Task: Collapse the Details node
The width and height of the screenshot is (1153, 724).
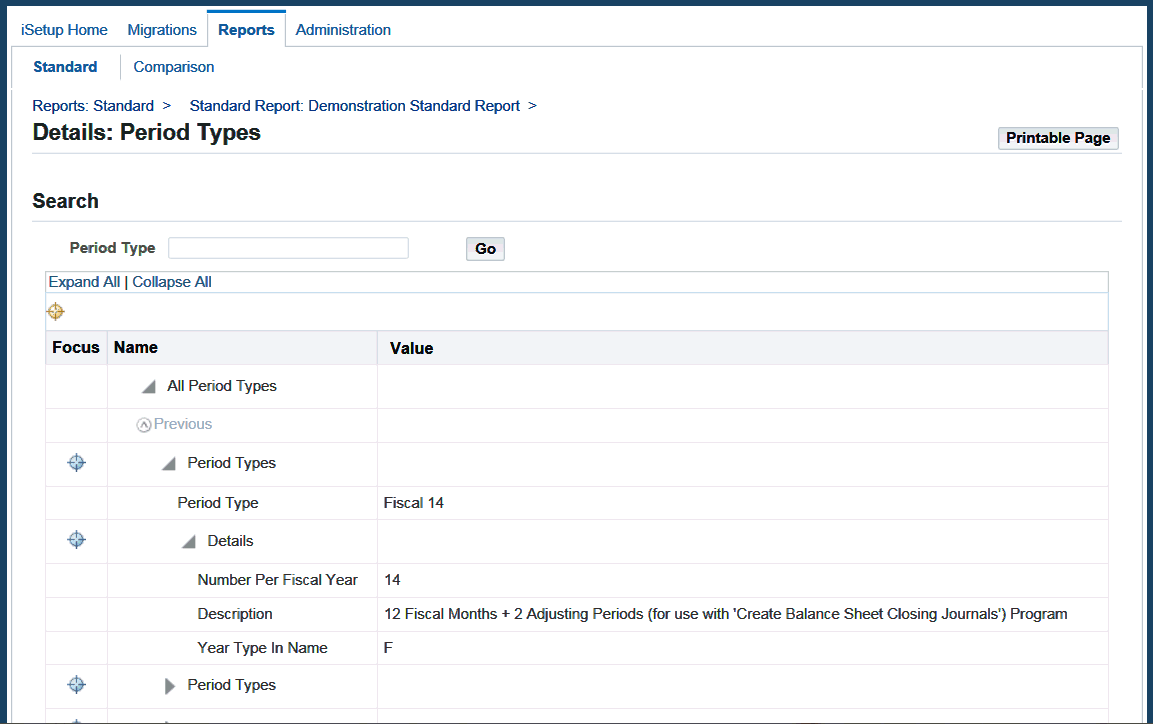Action: 189,542
